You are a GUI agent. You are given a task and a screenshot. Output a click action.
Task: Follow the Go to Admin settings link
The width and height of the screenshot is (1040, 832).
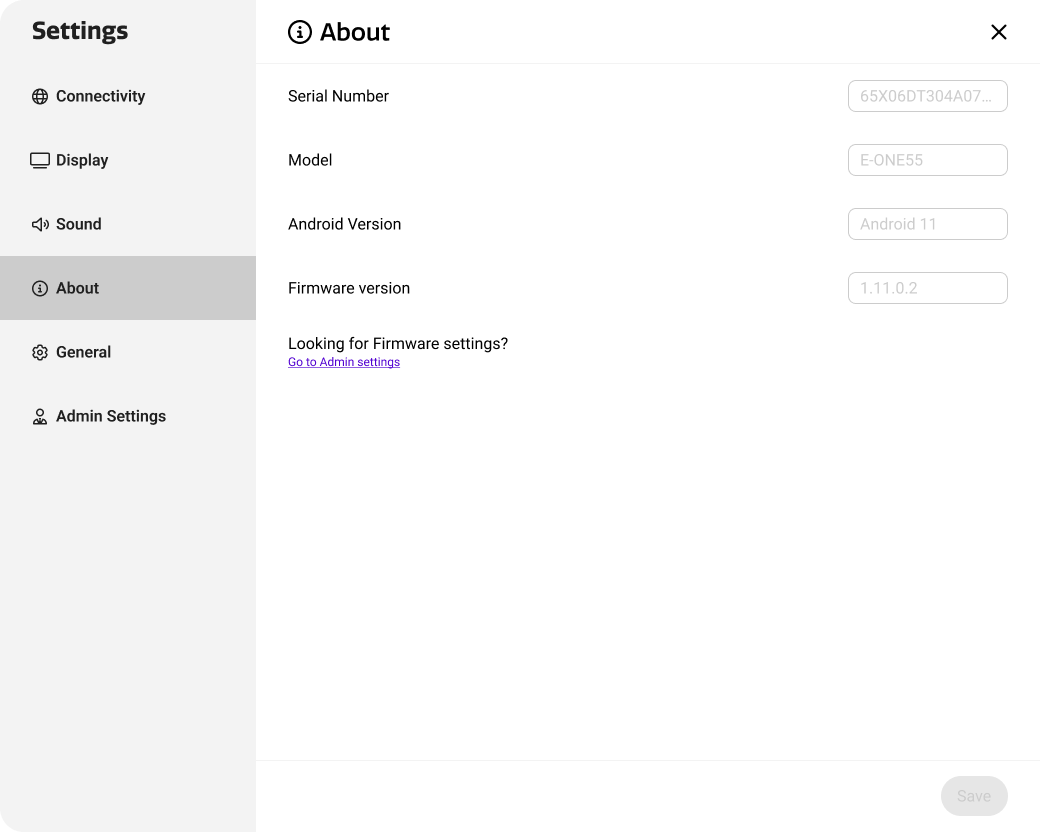click(344, 362)
